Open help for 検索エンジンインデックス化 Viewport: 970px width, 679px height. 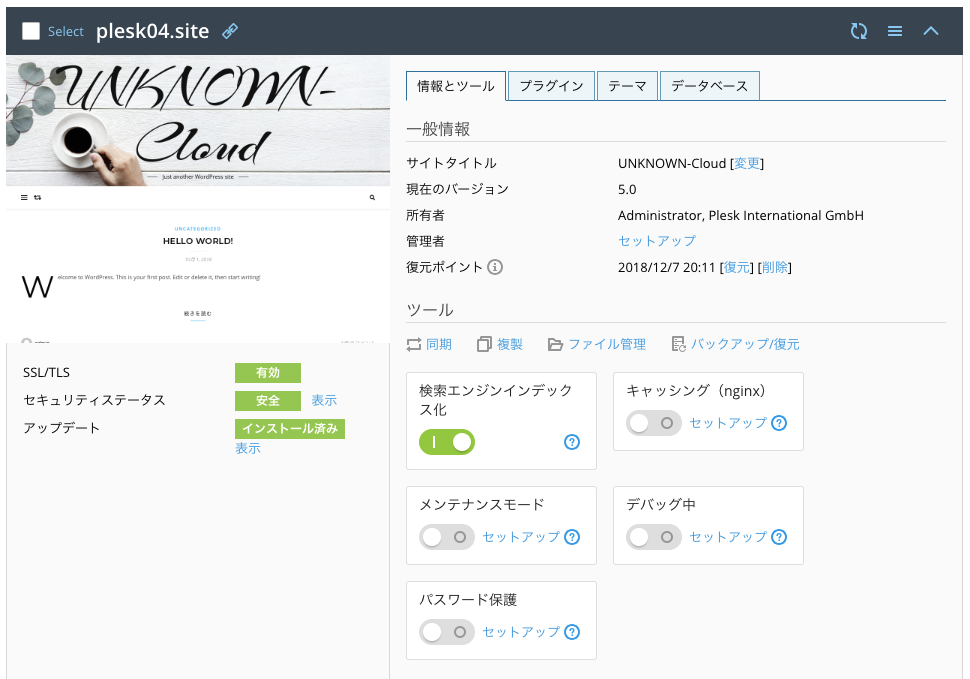point(571,442)
